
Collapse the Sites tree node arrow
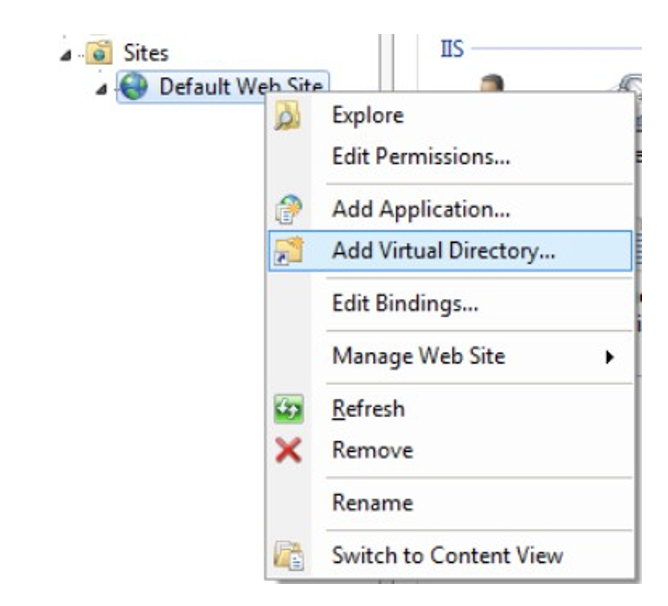click(x=66, y=55)
